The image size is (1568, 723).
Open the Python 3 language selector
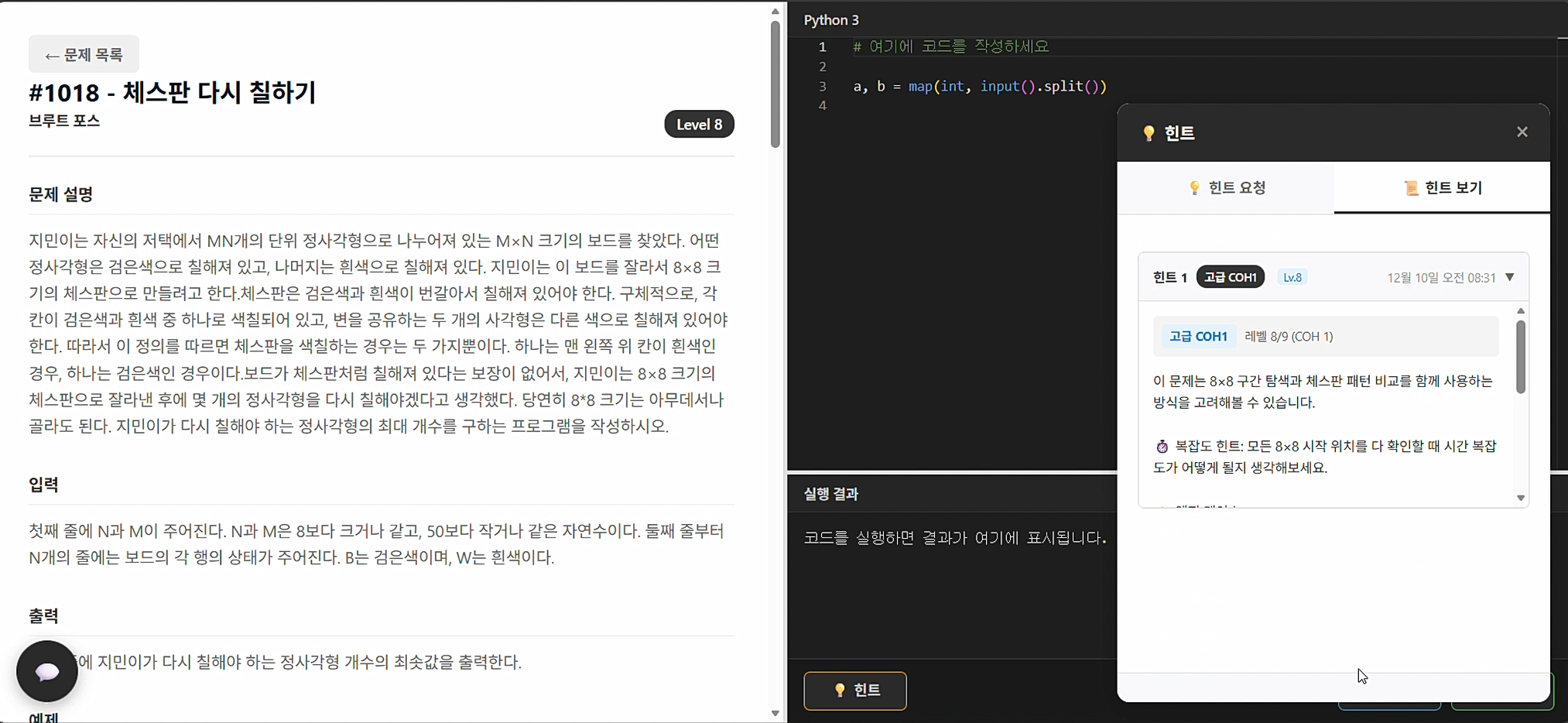coord(831,20)
